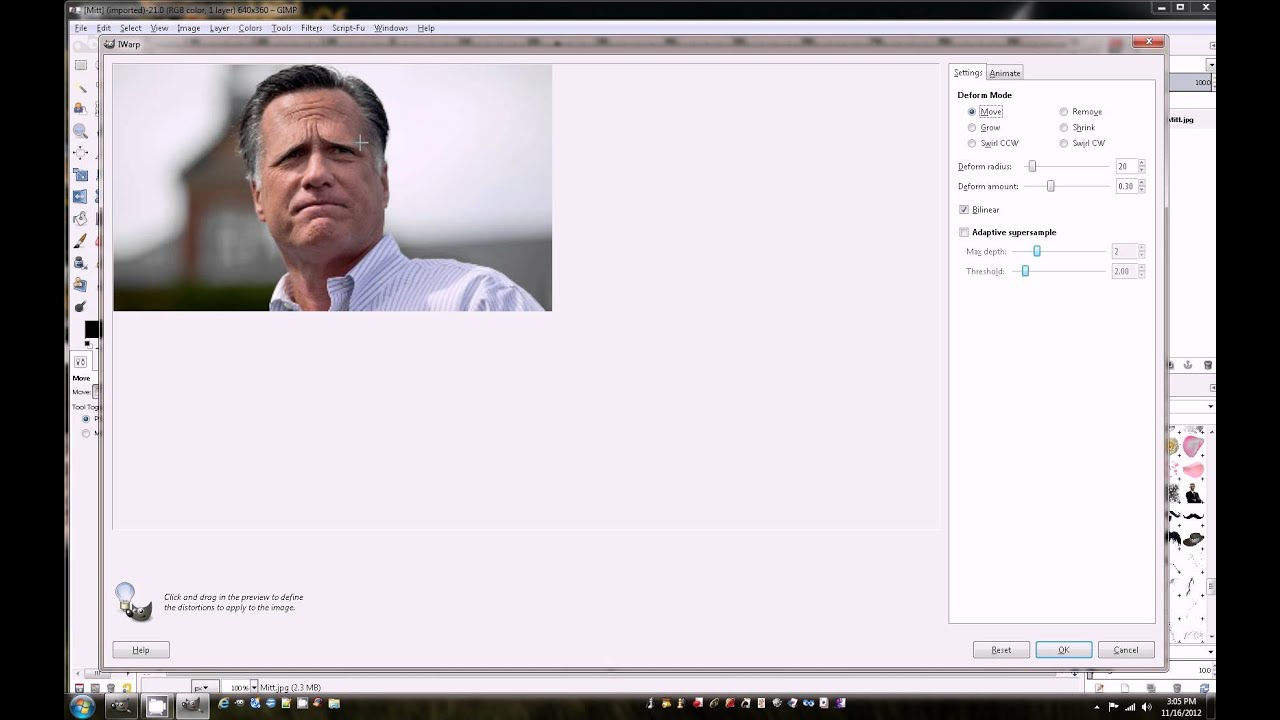The height and width of the screenshot is (720, 1280).
Task: Click the Mitt.jpg status bar text
Action: (x=292, y=688)
